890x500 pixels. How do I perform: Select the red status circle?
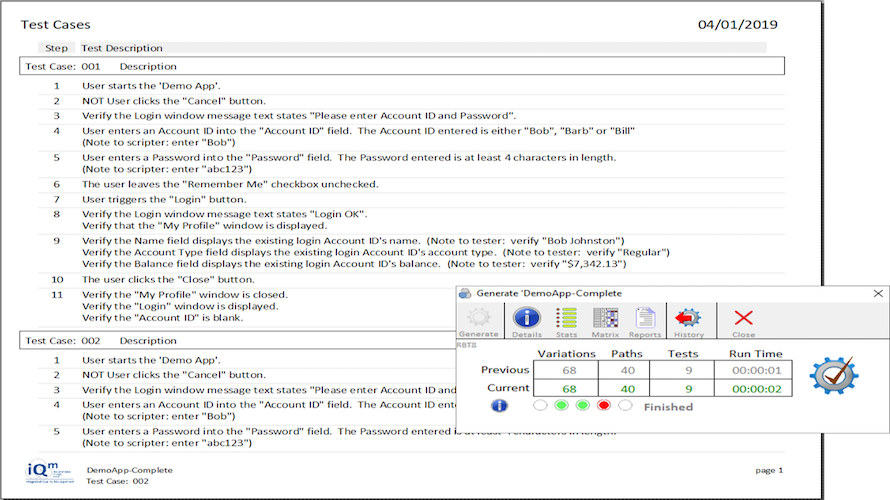pos(604,405)
